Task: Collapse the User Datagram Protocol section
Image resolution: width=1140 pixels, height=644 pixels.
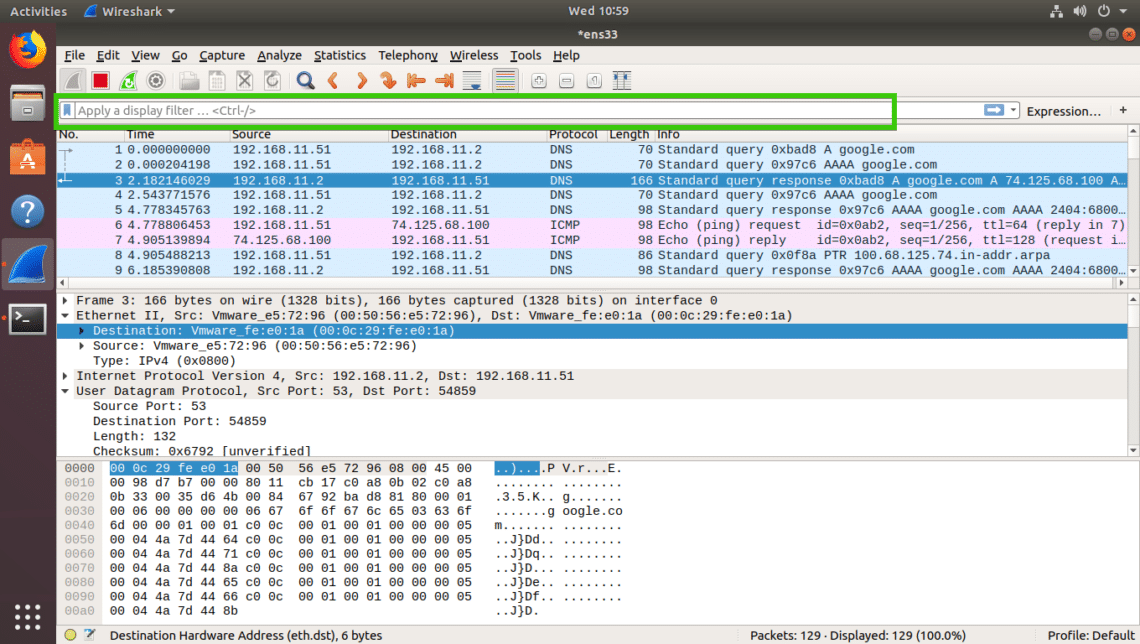Action: (66, 391)
